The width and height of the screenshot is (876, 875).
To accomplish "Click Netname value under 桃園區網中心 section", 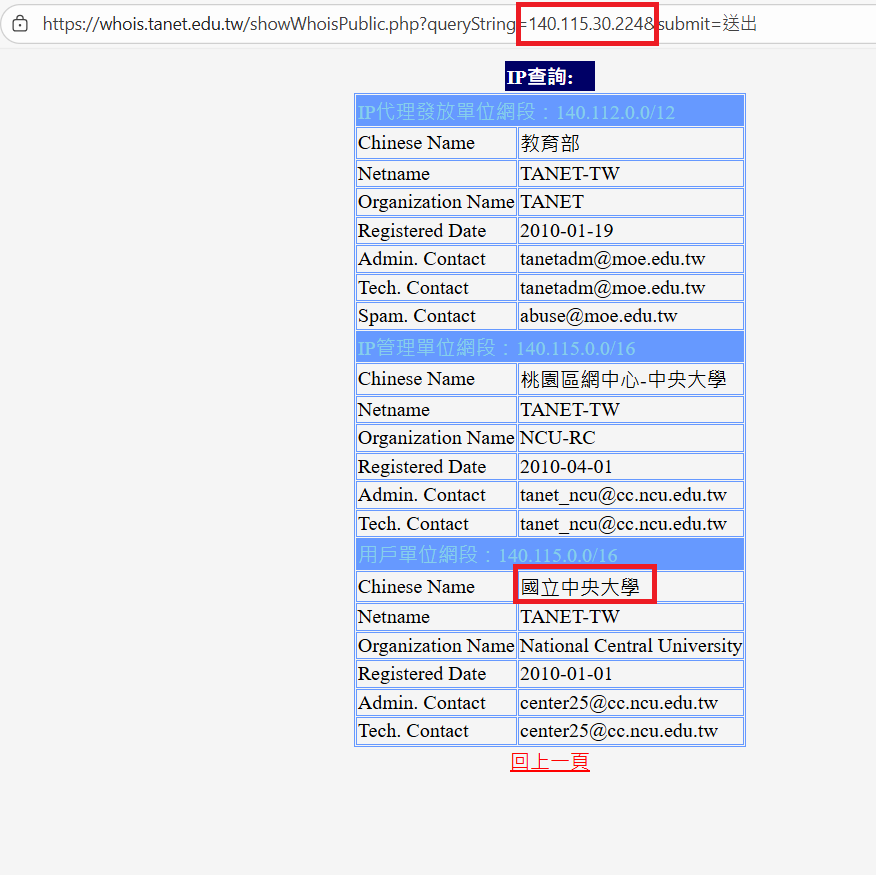I will [631, 410].
